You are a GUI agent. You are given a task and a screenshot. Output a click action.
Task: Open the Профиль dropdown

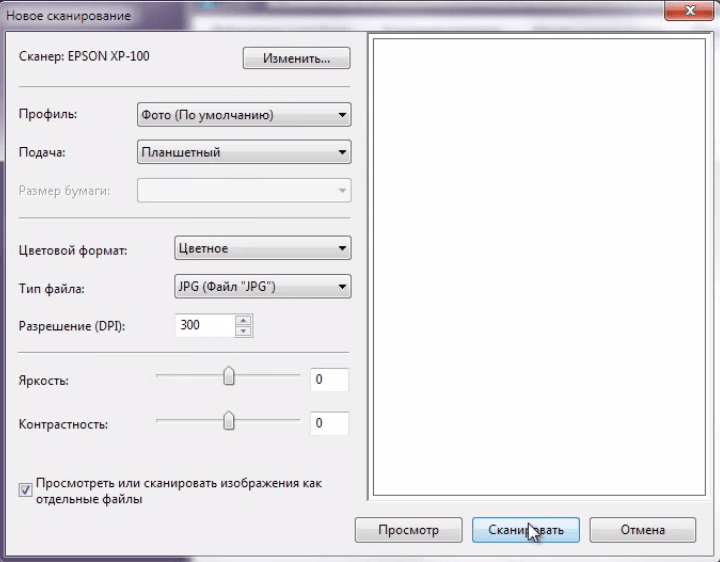click(x=244, y=115)
